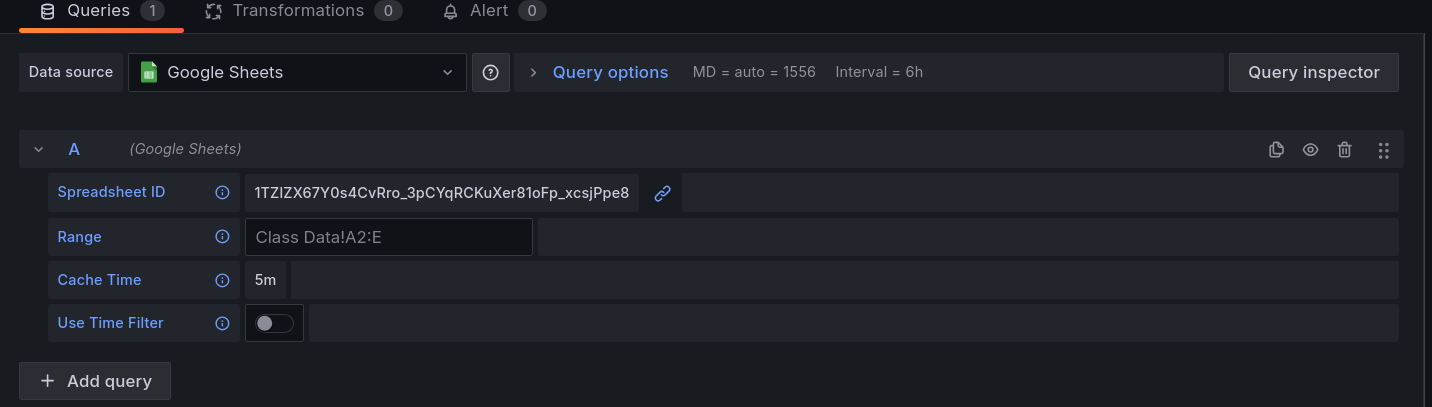Click the Range info icon
The image size is (1432, 407).
pos(223,237)
